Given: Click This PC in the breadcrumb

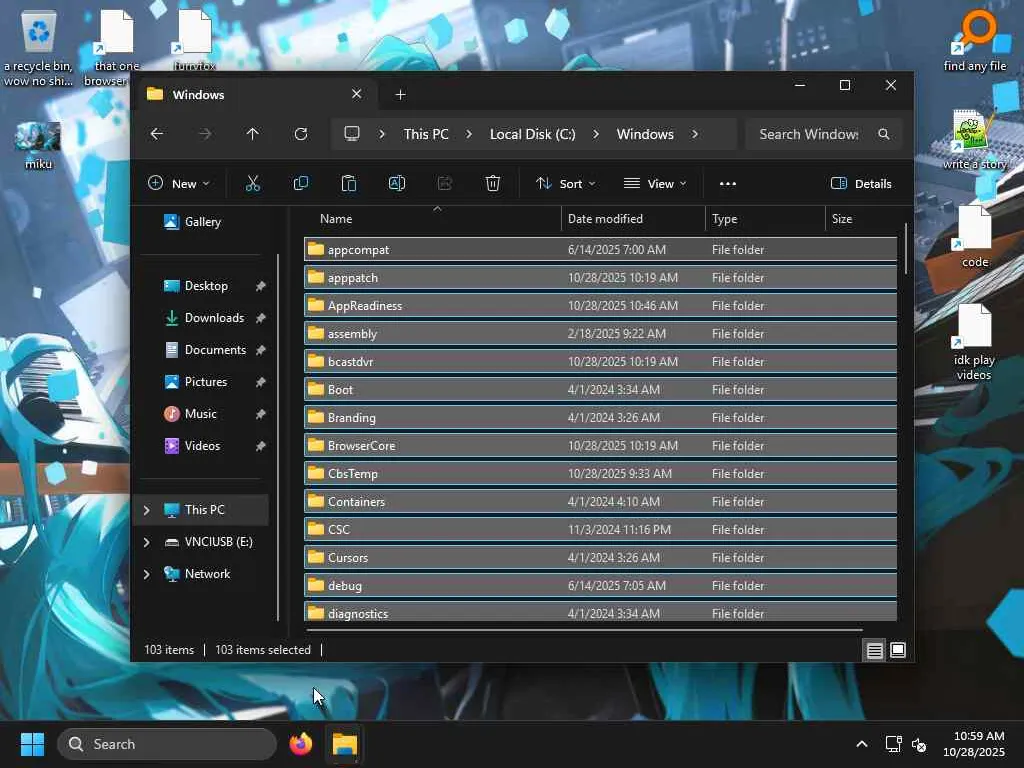Looking at the screenshot, I should coord(426,134).
